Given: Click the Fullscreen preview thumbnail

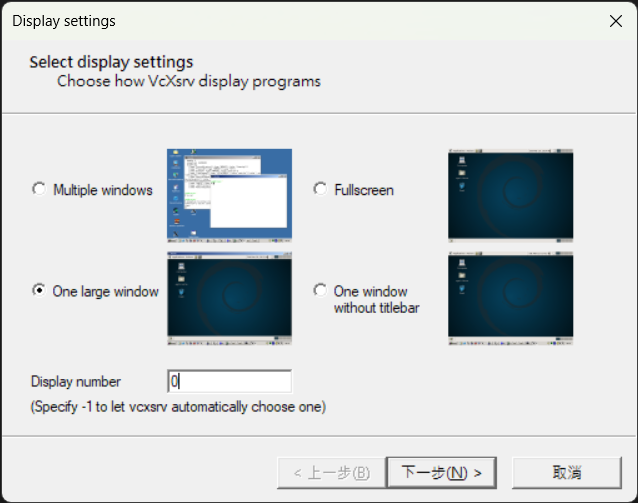Looking at the screenshot, I should pos(511,196).
